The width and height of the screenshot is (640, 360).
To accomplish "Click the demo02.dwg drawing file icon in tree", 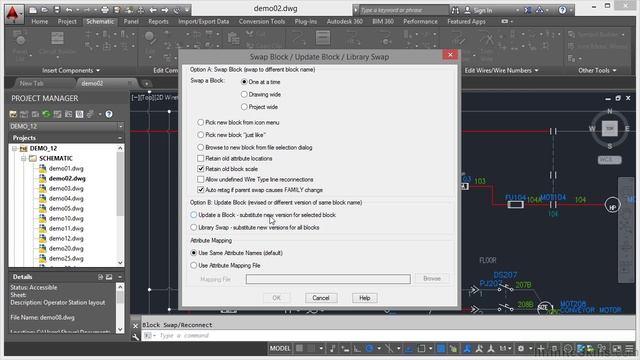I will [x=42, y=178].
